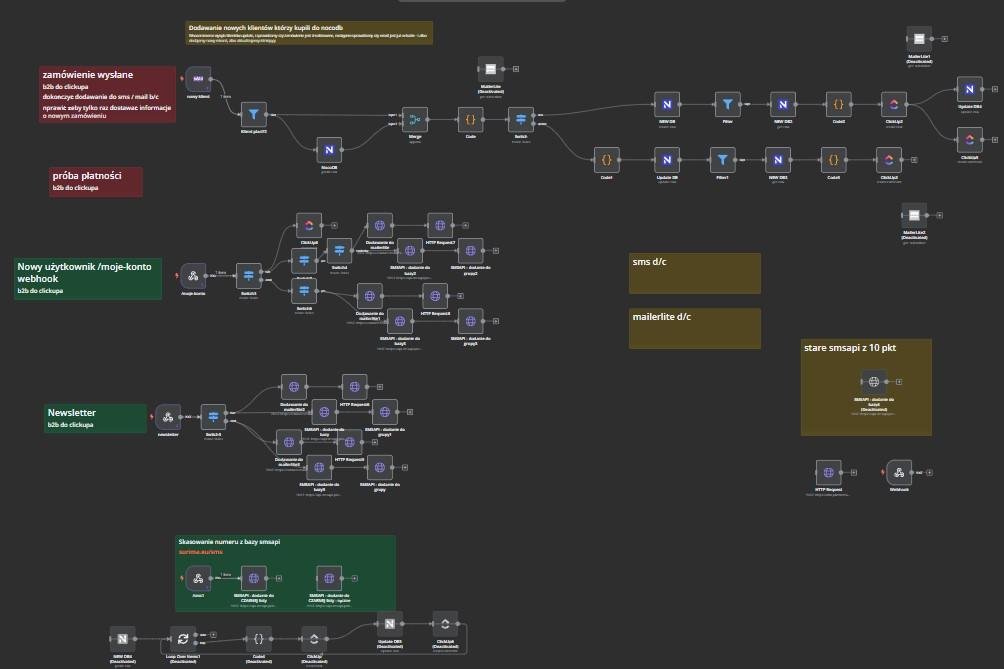Select the HTTP Request9 node
This screenshot has width=1004, height=669.
(350, 442)
